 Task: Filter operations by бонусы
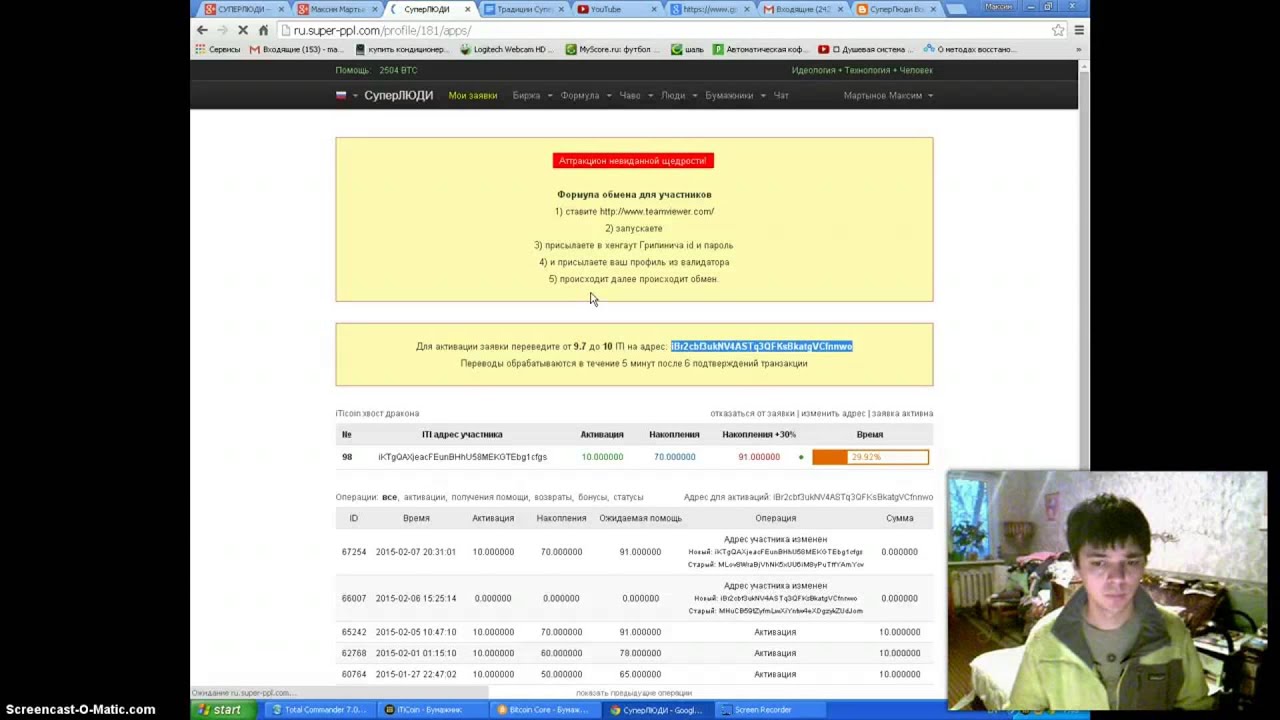(x=596, y=497)
